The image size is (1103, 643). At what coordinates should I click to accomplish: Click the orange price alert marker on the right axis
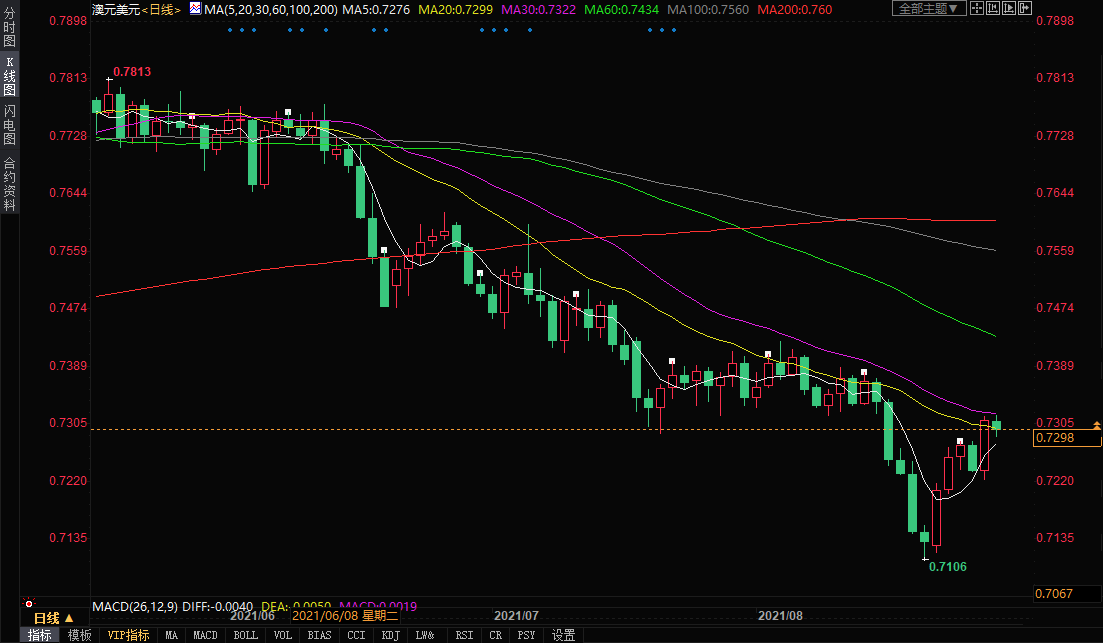tap(1097, 426)
